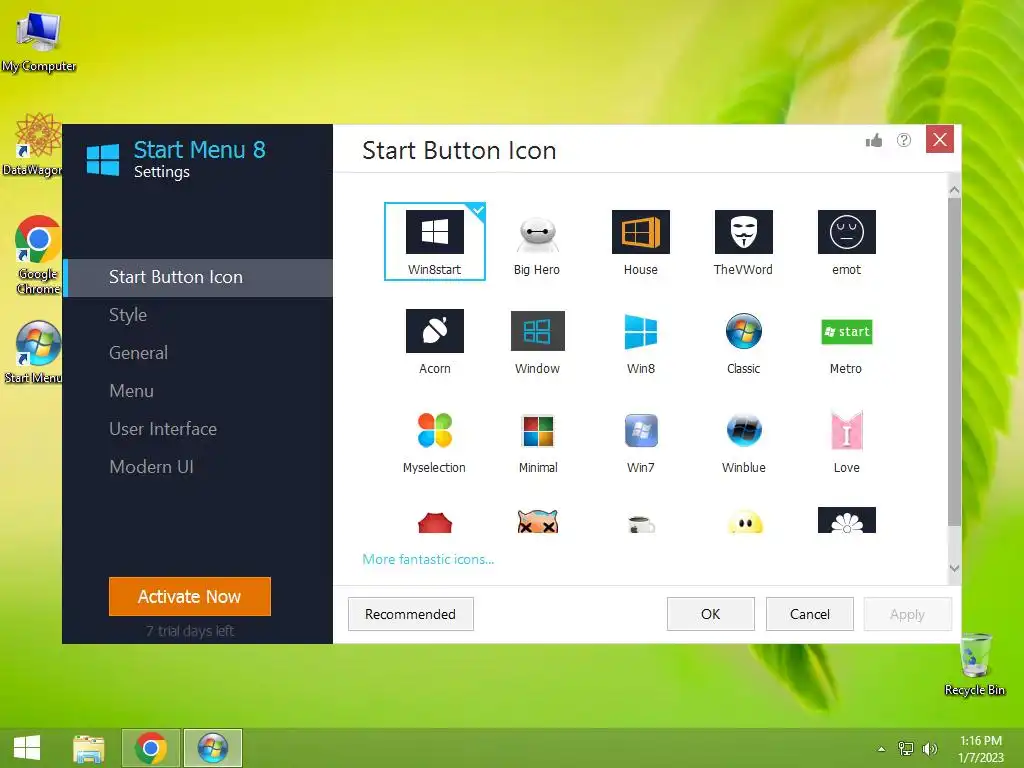
Task: Click the scrollbar down arrow
Action: click(954, 569)
